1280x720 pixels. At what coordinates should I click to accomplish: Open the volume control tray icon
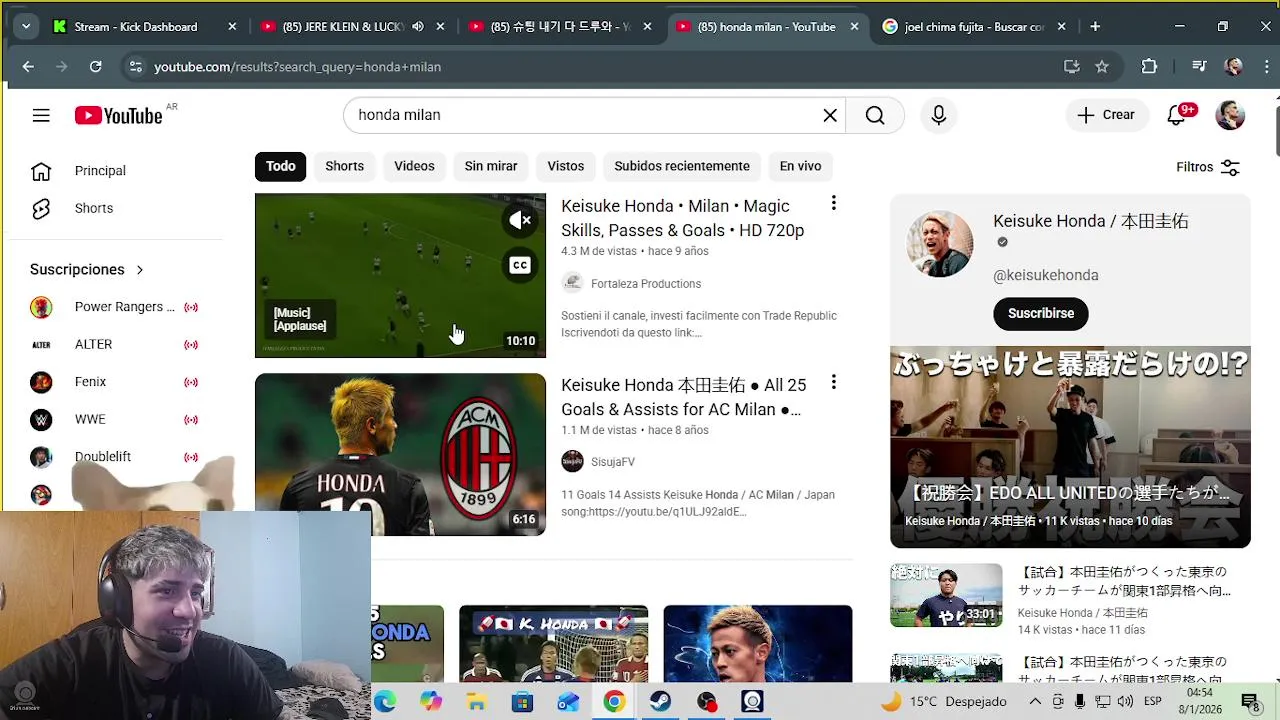[x=1126, y=702]
